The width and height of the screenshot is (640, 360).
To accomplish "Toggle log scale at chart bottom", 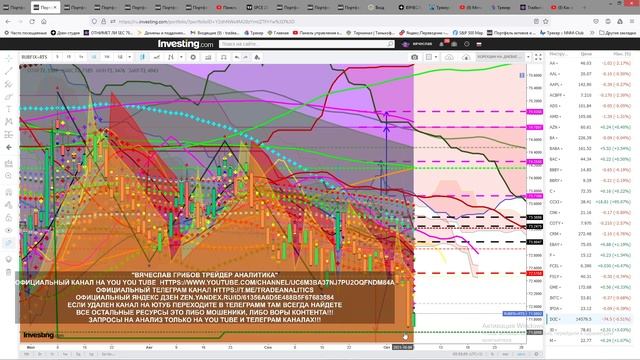I will pos(505,354).
